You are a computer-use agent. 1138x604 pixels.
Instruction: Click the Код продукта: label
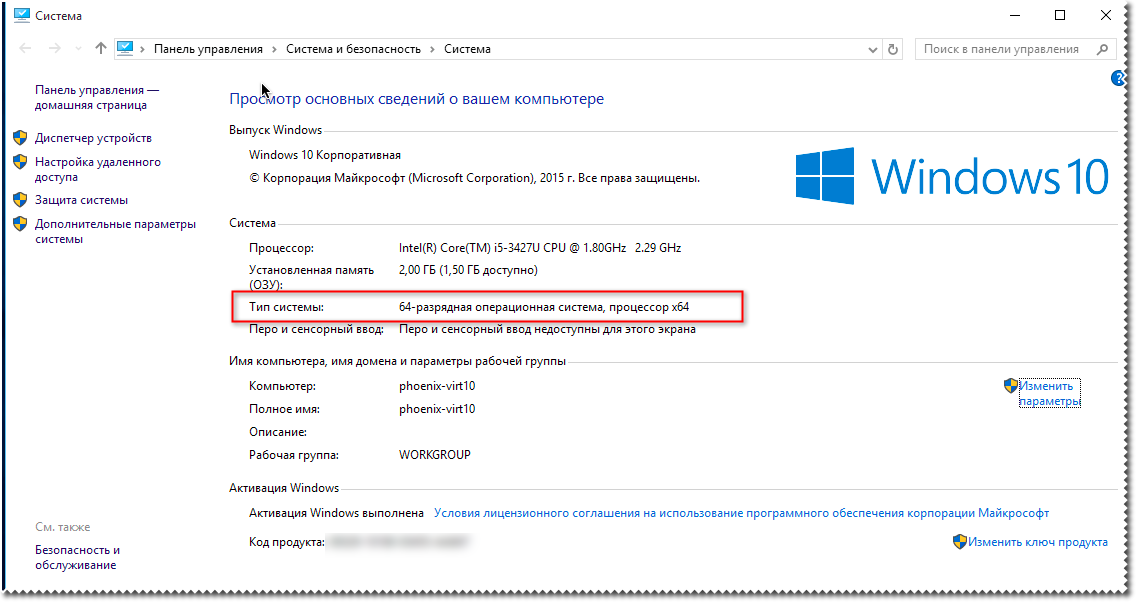[287, 542]
